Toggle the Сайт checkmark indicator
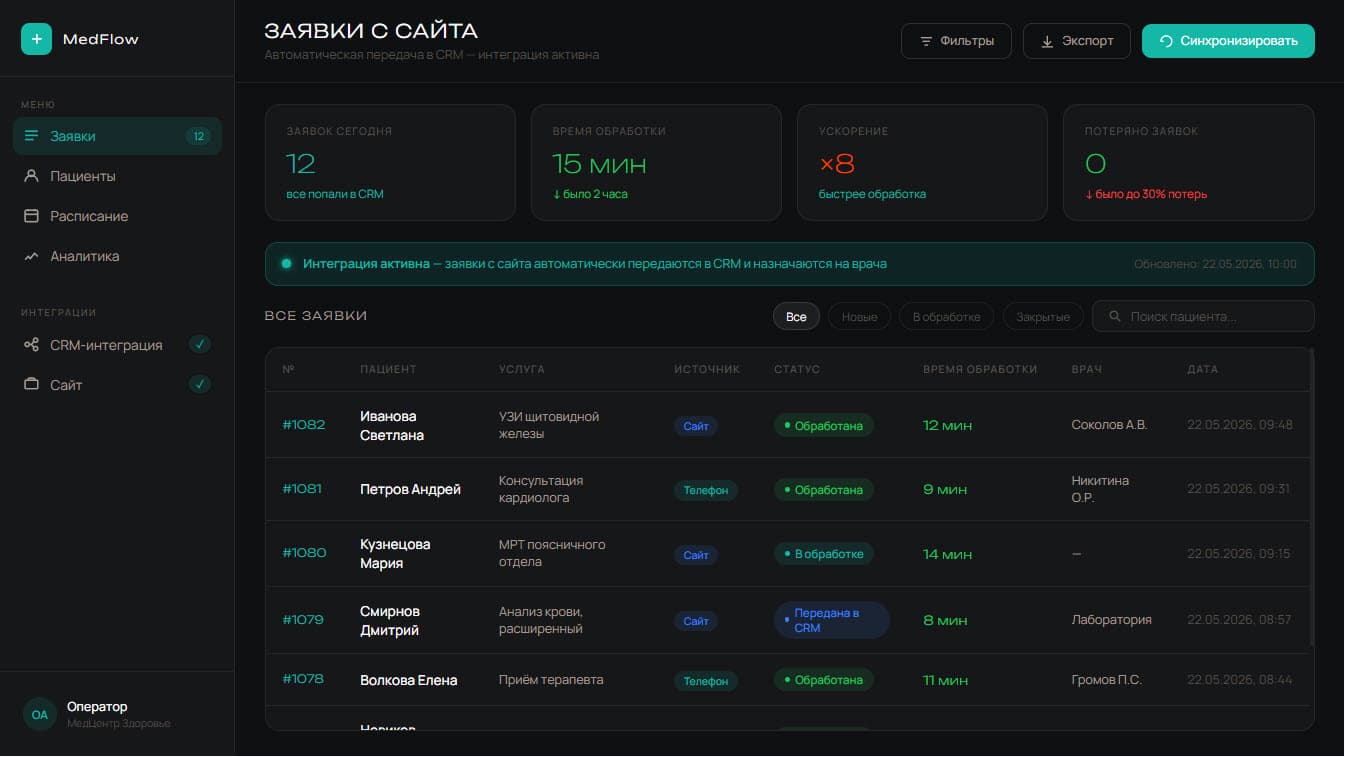Screen dimensions: 1345x757 click(x=200, y=384)
